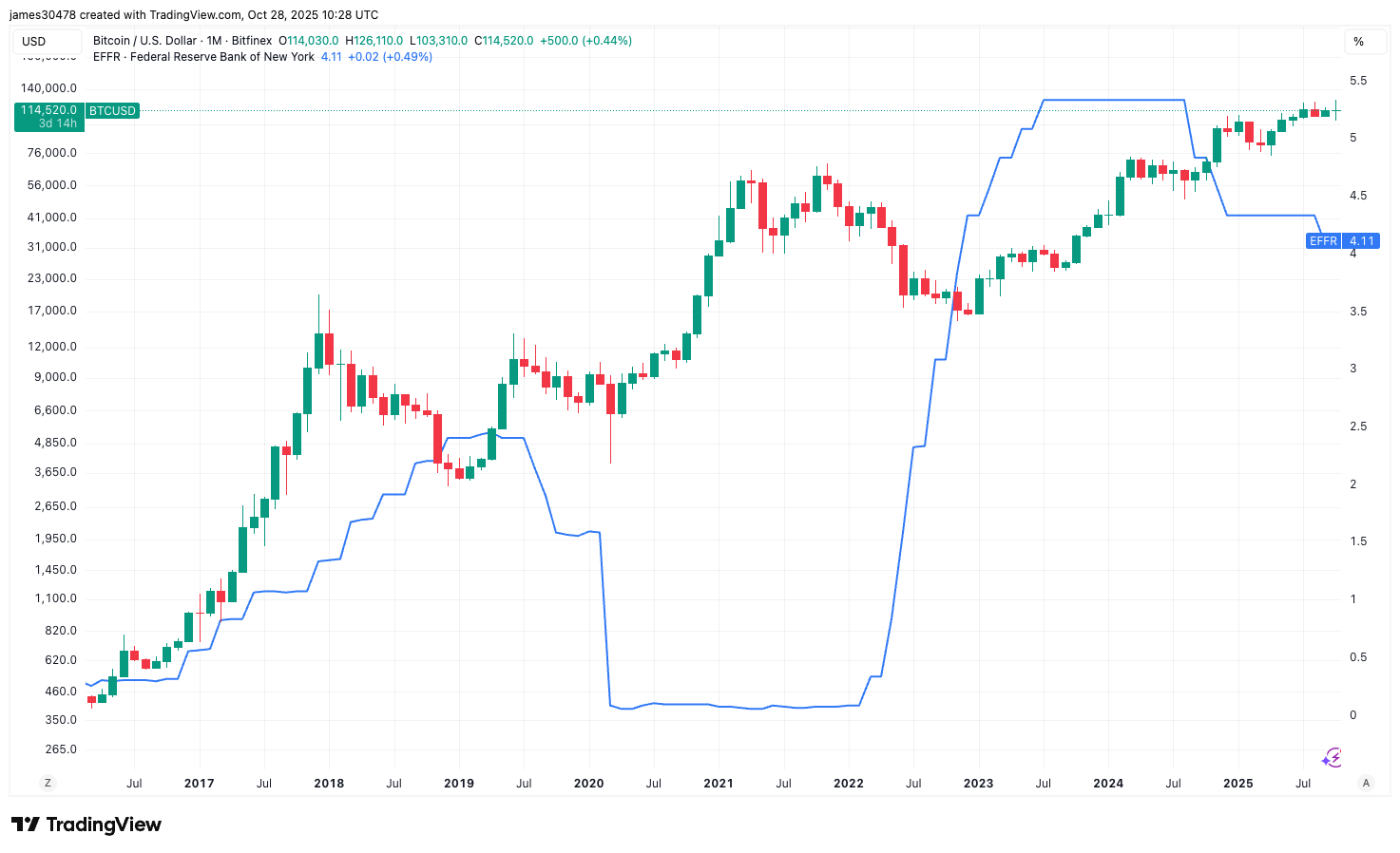The height and width of the screenshot is (853, 1400).
Task: Click the 23,000.0 price axis label
Action: click(51, 278)
